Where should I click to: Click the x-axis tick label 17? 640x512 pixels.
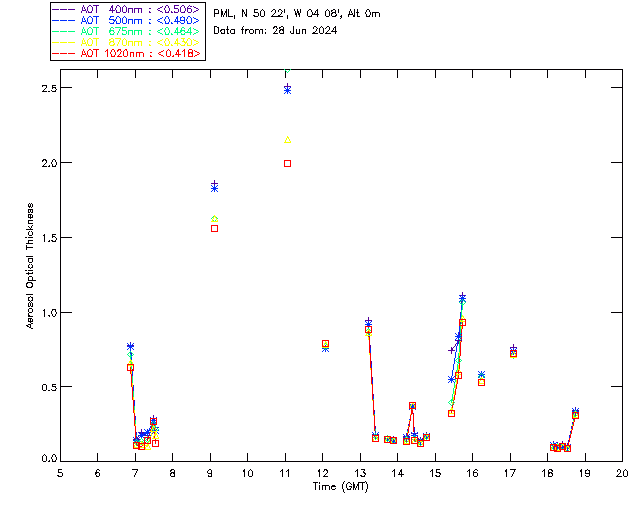coord(510,473)
